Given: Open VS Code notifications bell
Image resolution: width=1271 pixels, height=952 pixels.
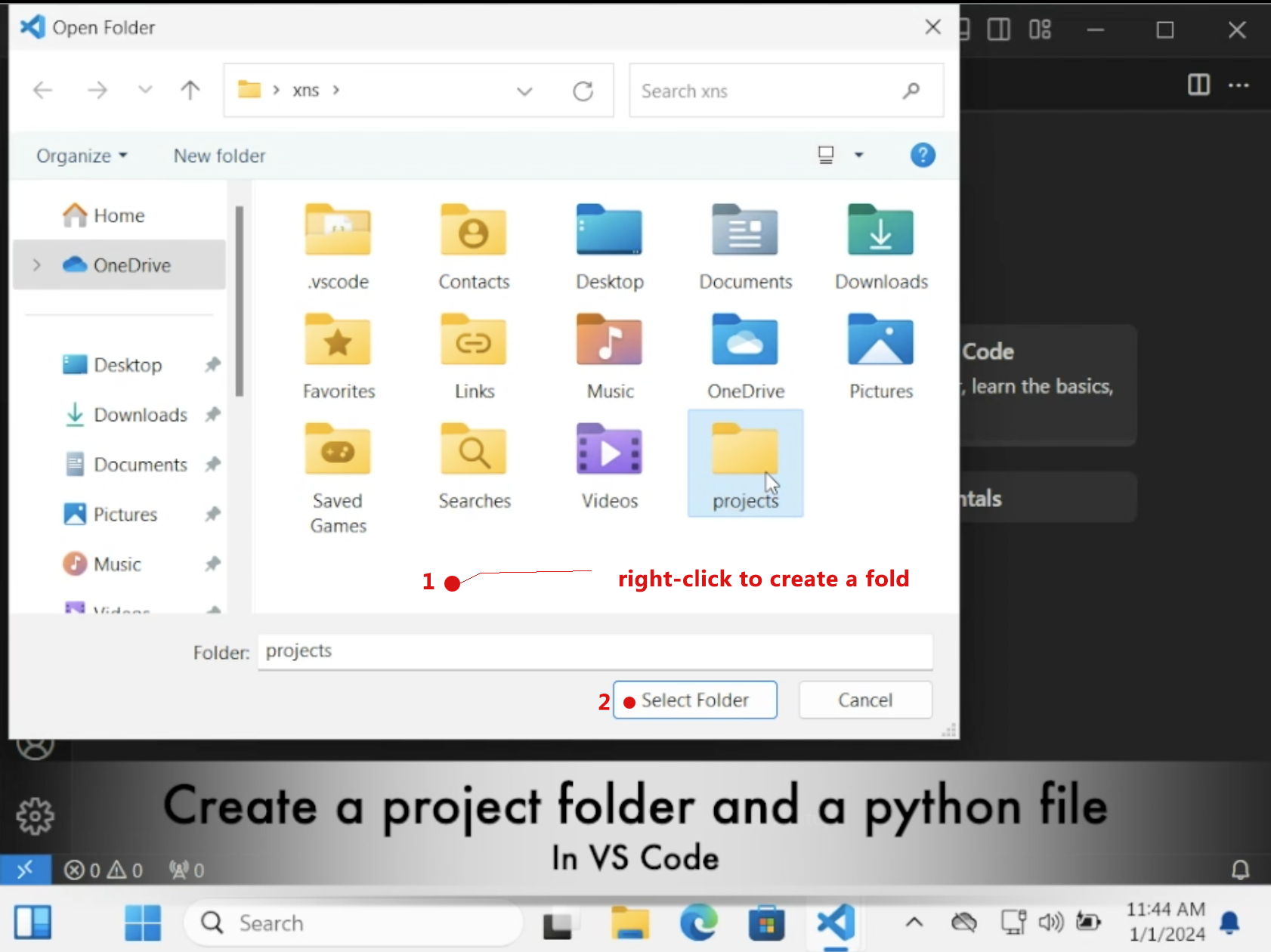Looking at the screenshot, I should pos(1240,870).
